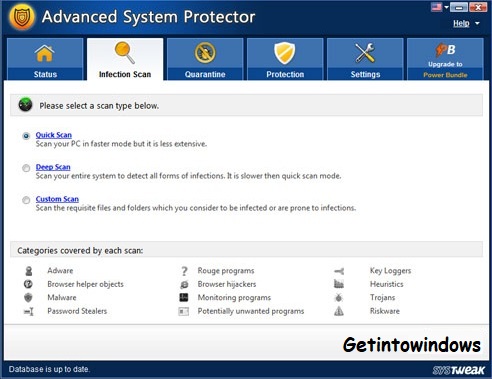Viewport: 492px width, 379px height.
Task: Switch to the Status tab
Action: point(45,59)
